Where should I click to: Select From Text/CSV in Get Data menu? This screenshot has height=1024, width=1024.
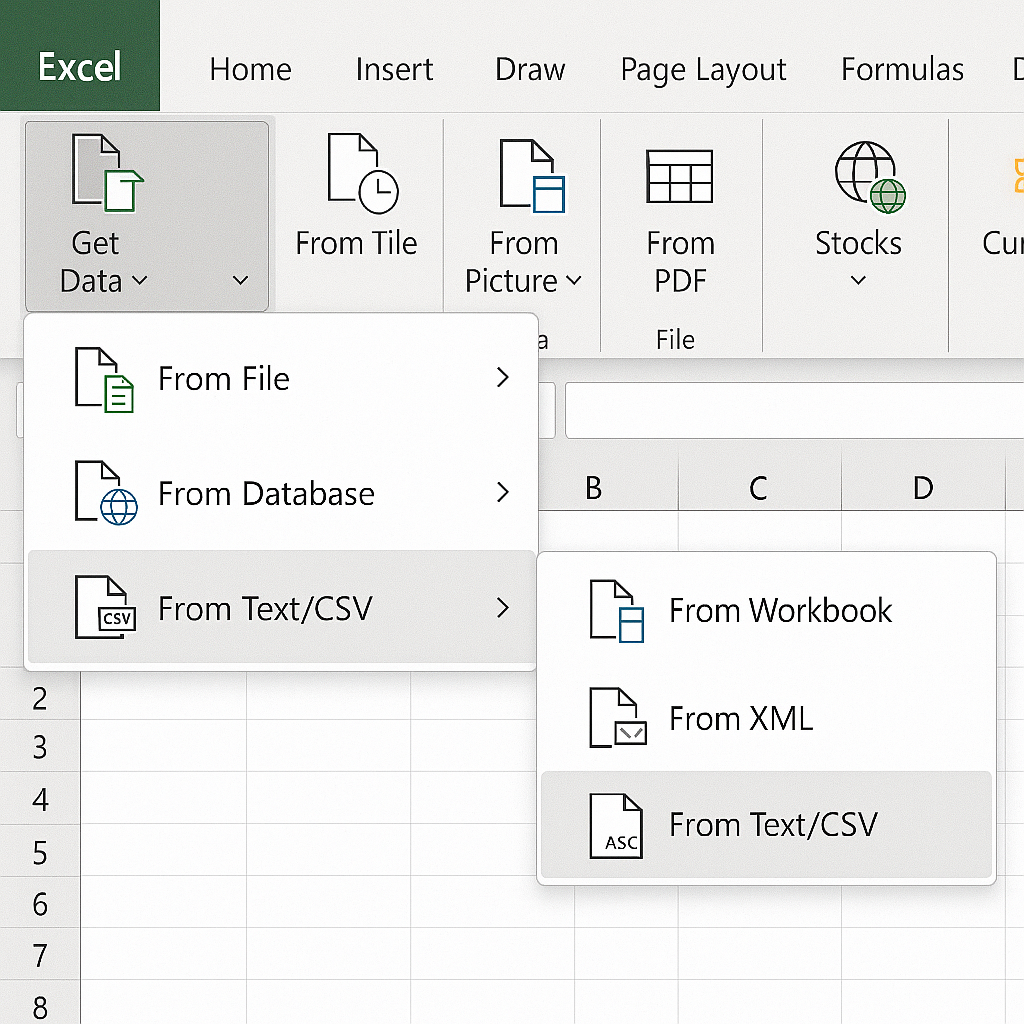coord(281,607)
